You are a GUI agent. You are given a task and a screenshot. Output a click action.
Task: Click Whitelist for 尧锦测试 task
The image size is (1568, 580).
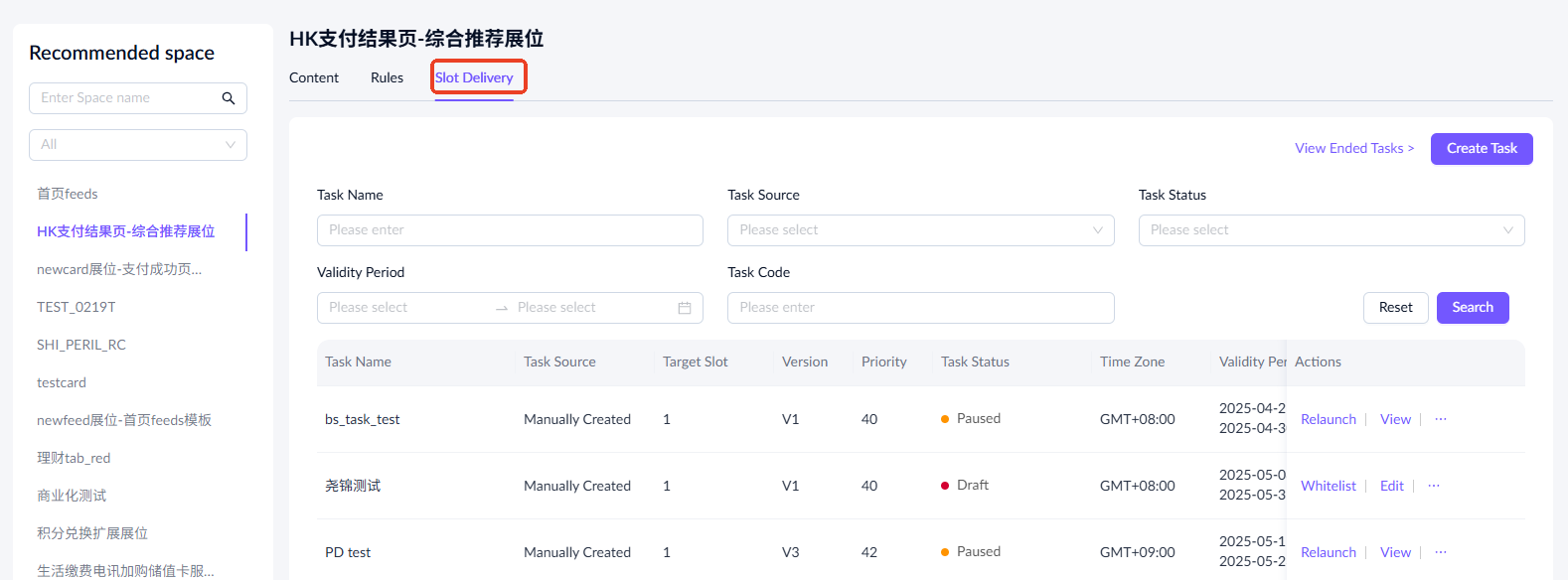(x=1328, y=486)
